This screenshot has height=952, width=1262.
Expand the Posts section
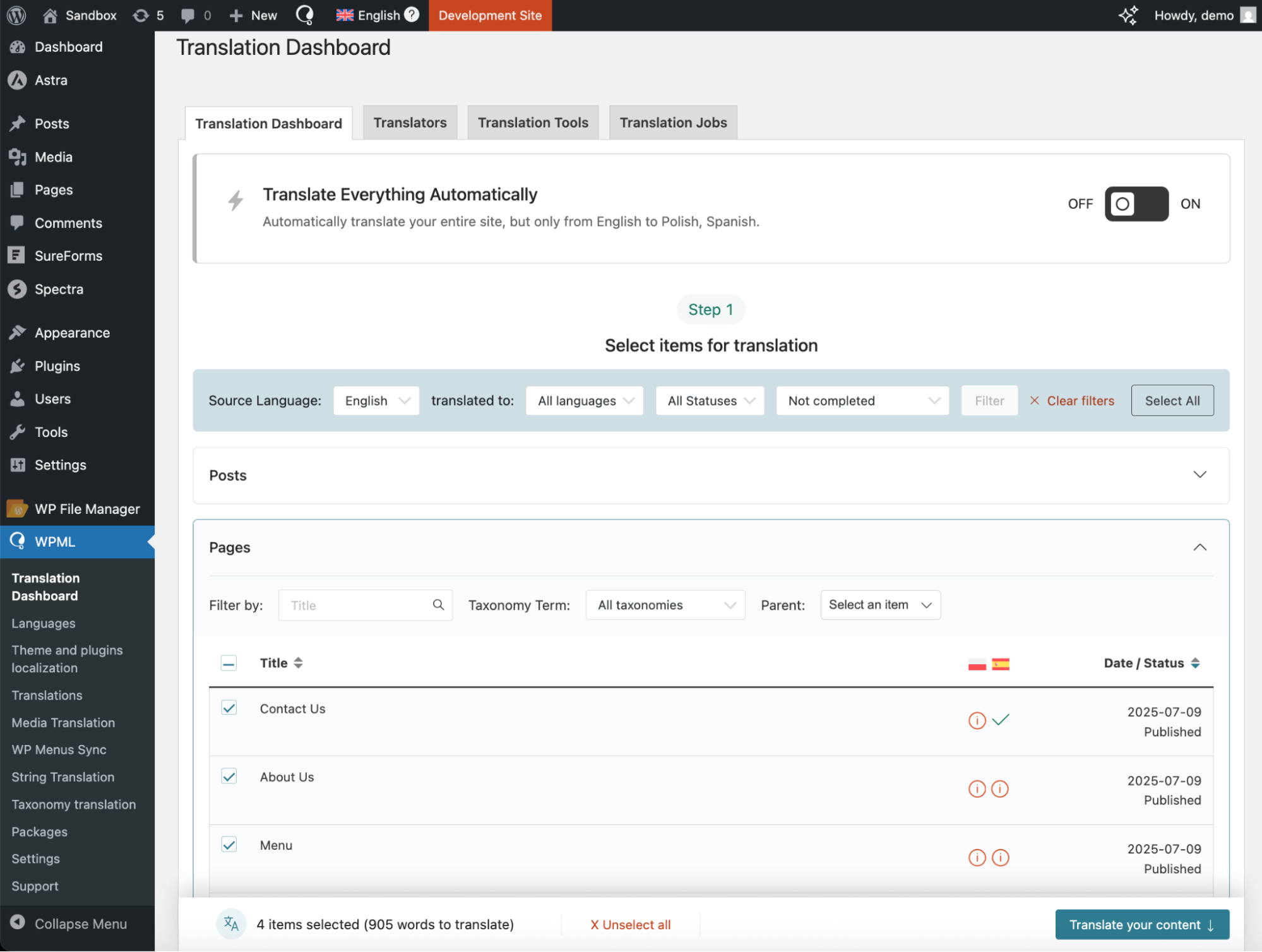point(1200,475)
